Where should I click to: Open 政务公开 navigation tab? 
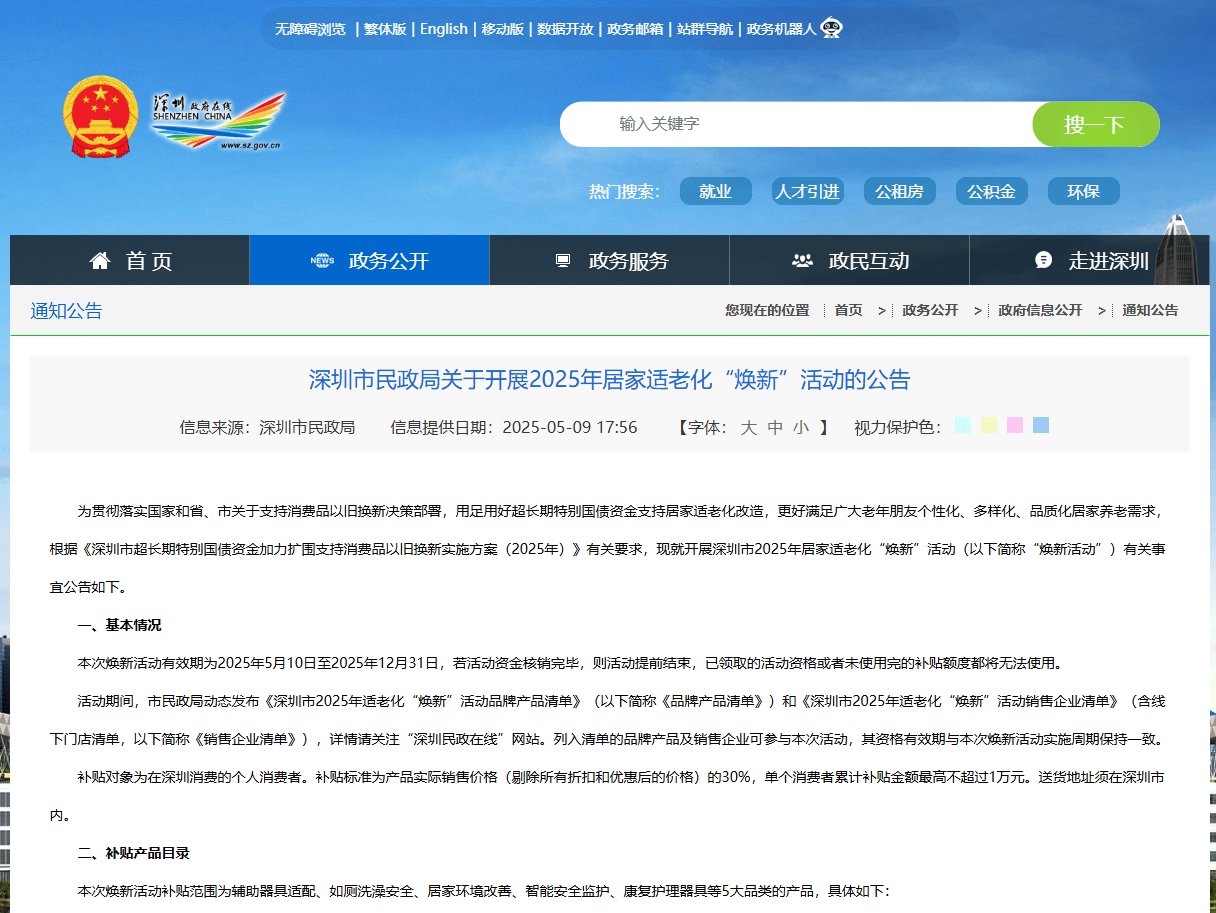point(369,261)
